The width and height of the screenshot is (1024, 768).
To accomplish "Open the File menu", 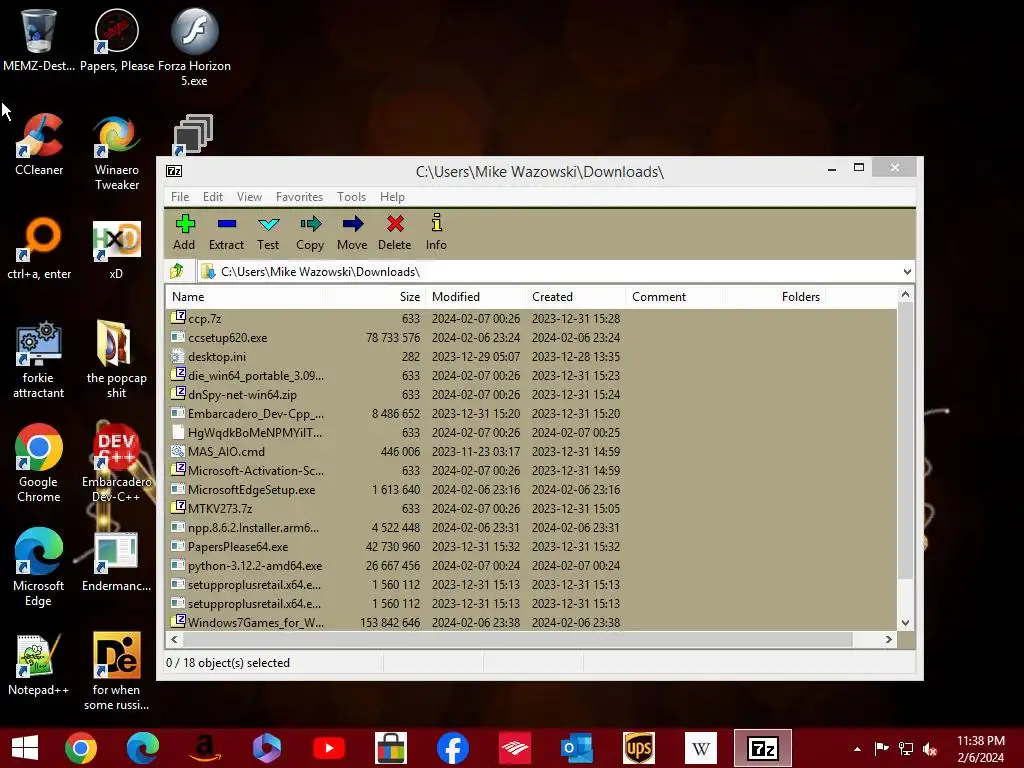I will 180,197.
